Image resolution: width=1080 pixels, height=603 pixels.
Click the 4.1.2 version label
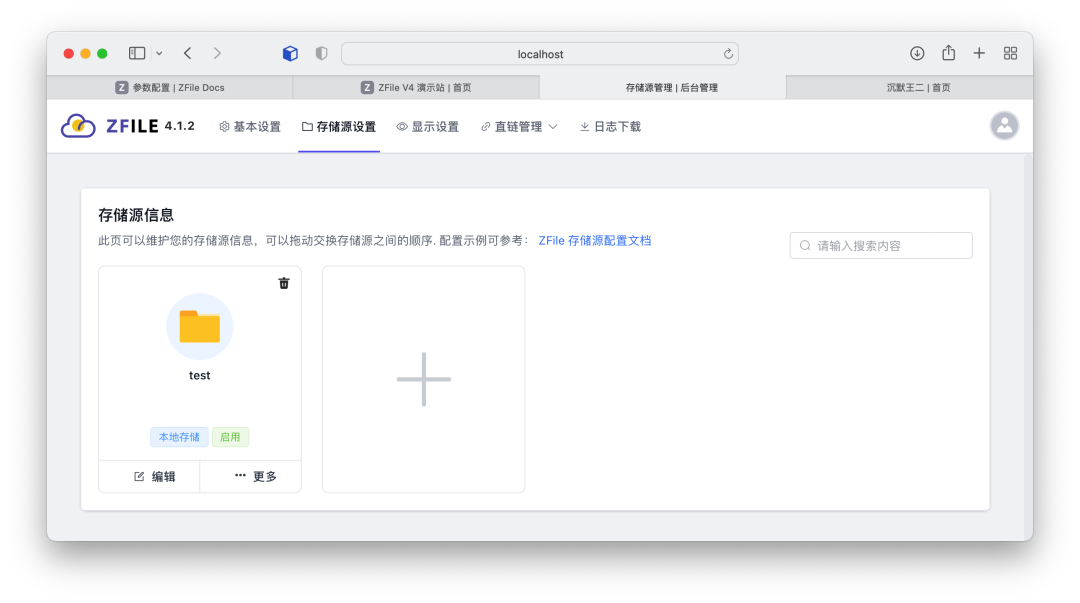pyautogui.click(x=180, y=126)
